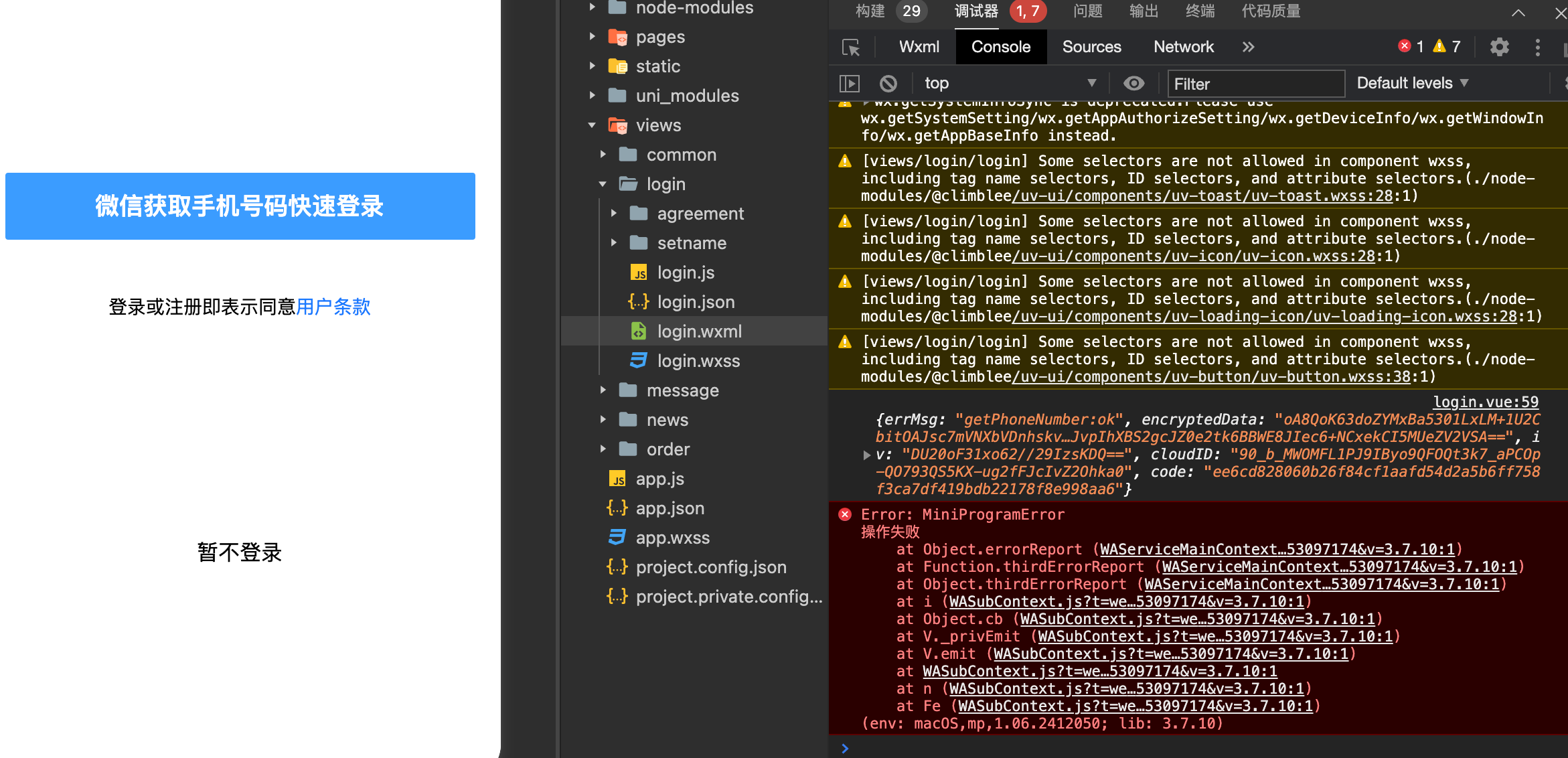
Task: Collapse the debugger panel with chevron
Action: (x=1518, y=13)
